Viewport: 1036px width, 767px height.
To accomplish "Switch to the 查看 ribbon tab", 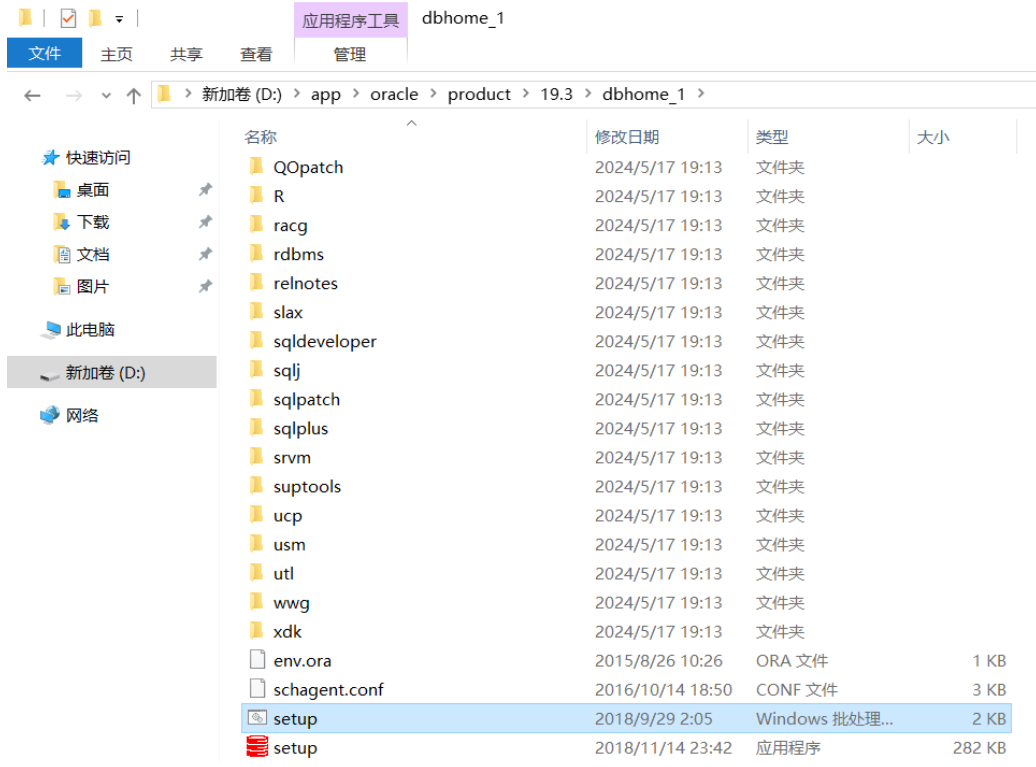I will point(256,54).
